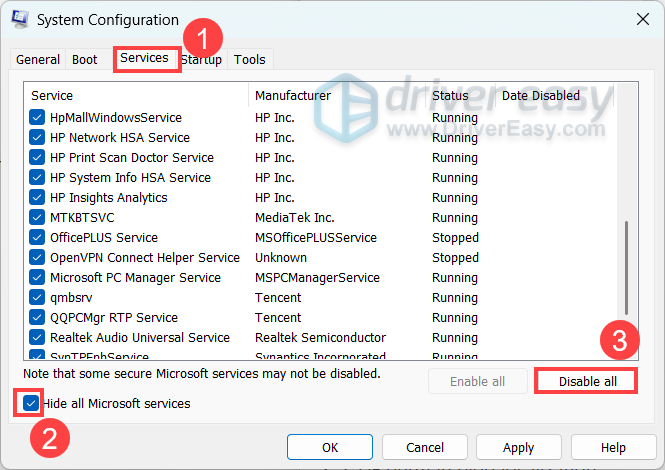Select the qmbsrv service name
Image resolution: width=665 pixels, height=470 pixels.
(x=71, y=297)
